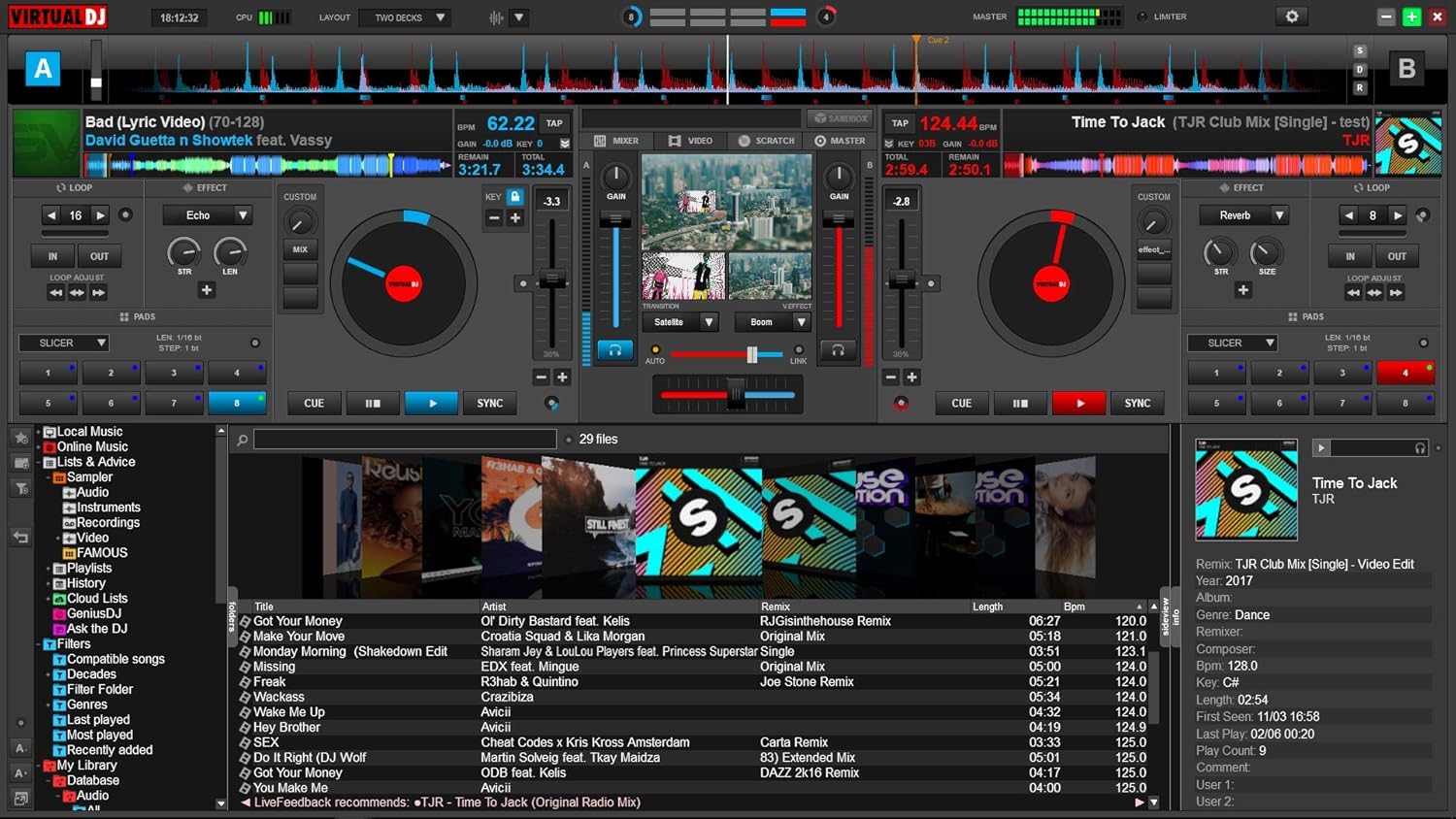Click the key lock icon on deck A
Viewport: 1456px width, 819px height.
[x=515, y=197]
